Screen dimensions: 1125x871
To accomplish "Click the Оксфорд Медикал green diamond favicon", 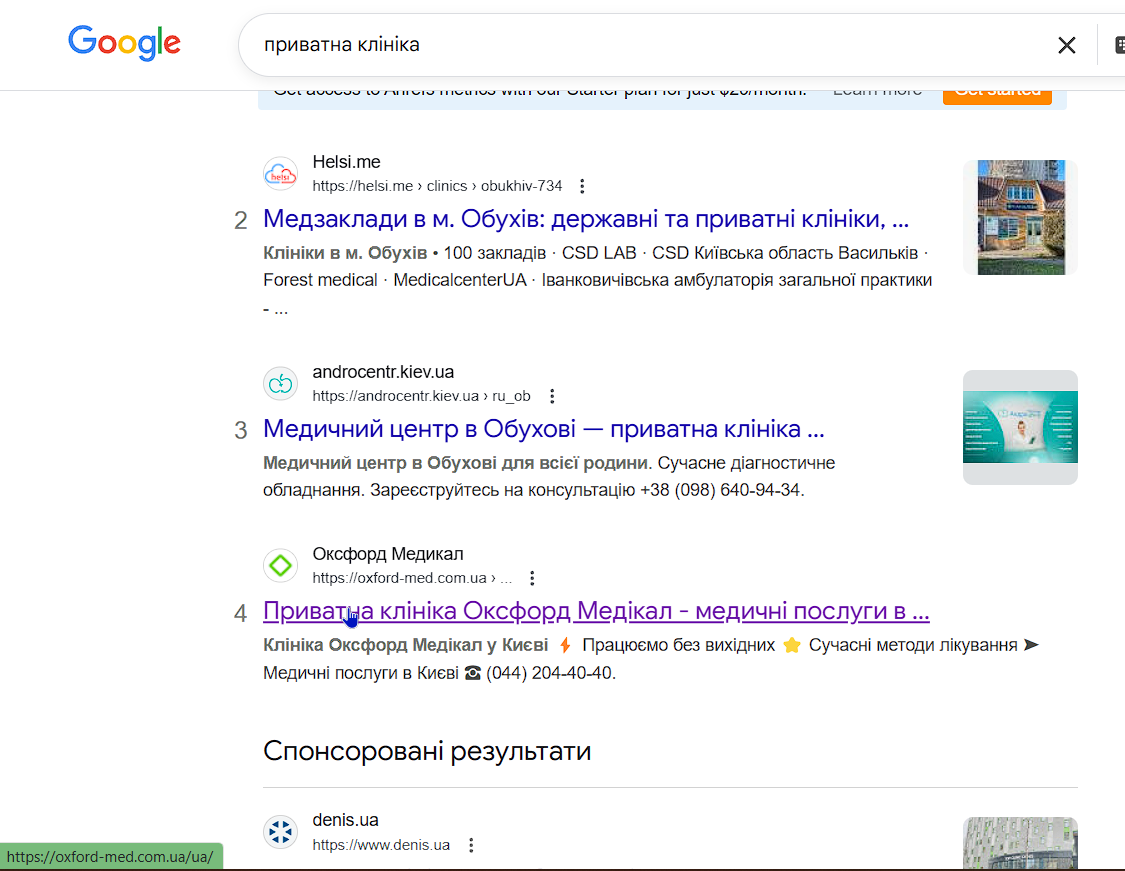I will point(281,566).
